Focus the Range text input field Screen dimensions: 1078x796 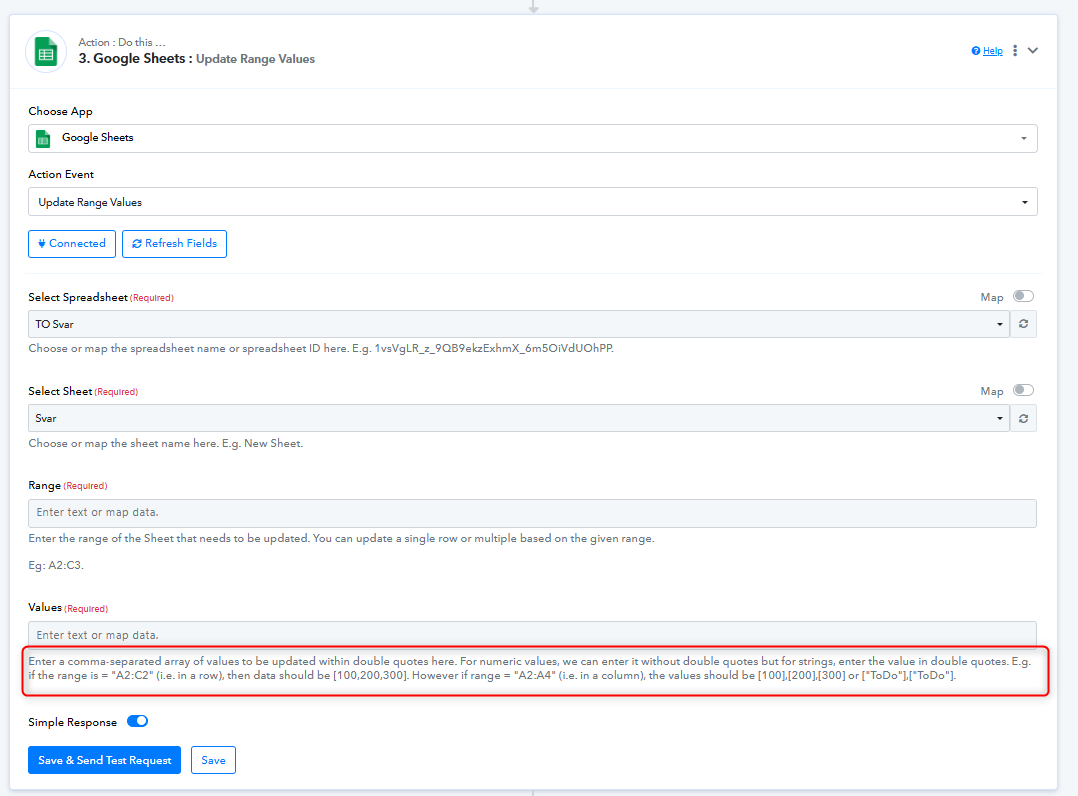[x=532, y=513]
